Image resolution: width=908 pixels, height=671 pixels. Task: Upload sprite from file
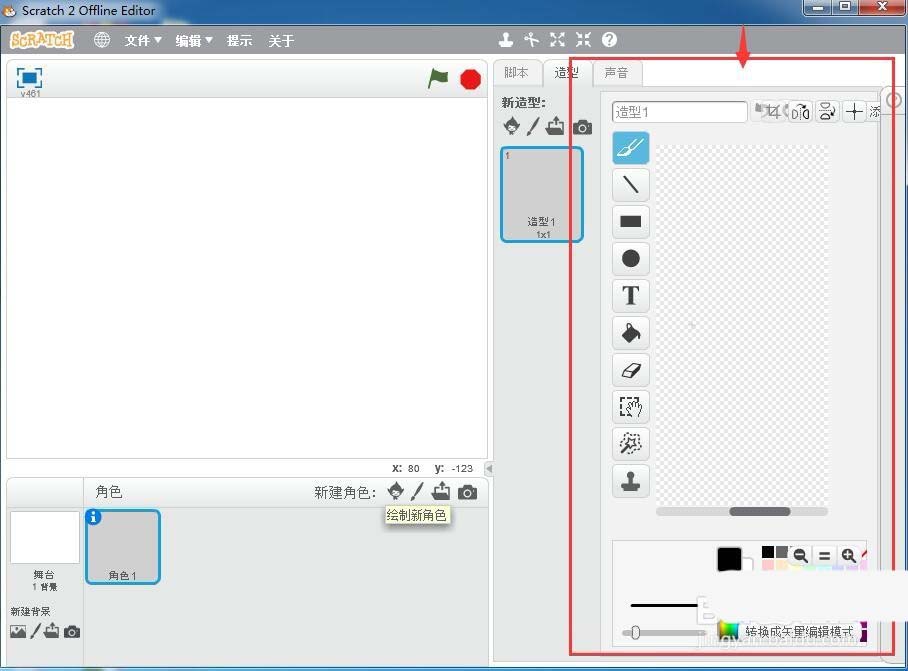(441, 491)
